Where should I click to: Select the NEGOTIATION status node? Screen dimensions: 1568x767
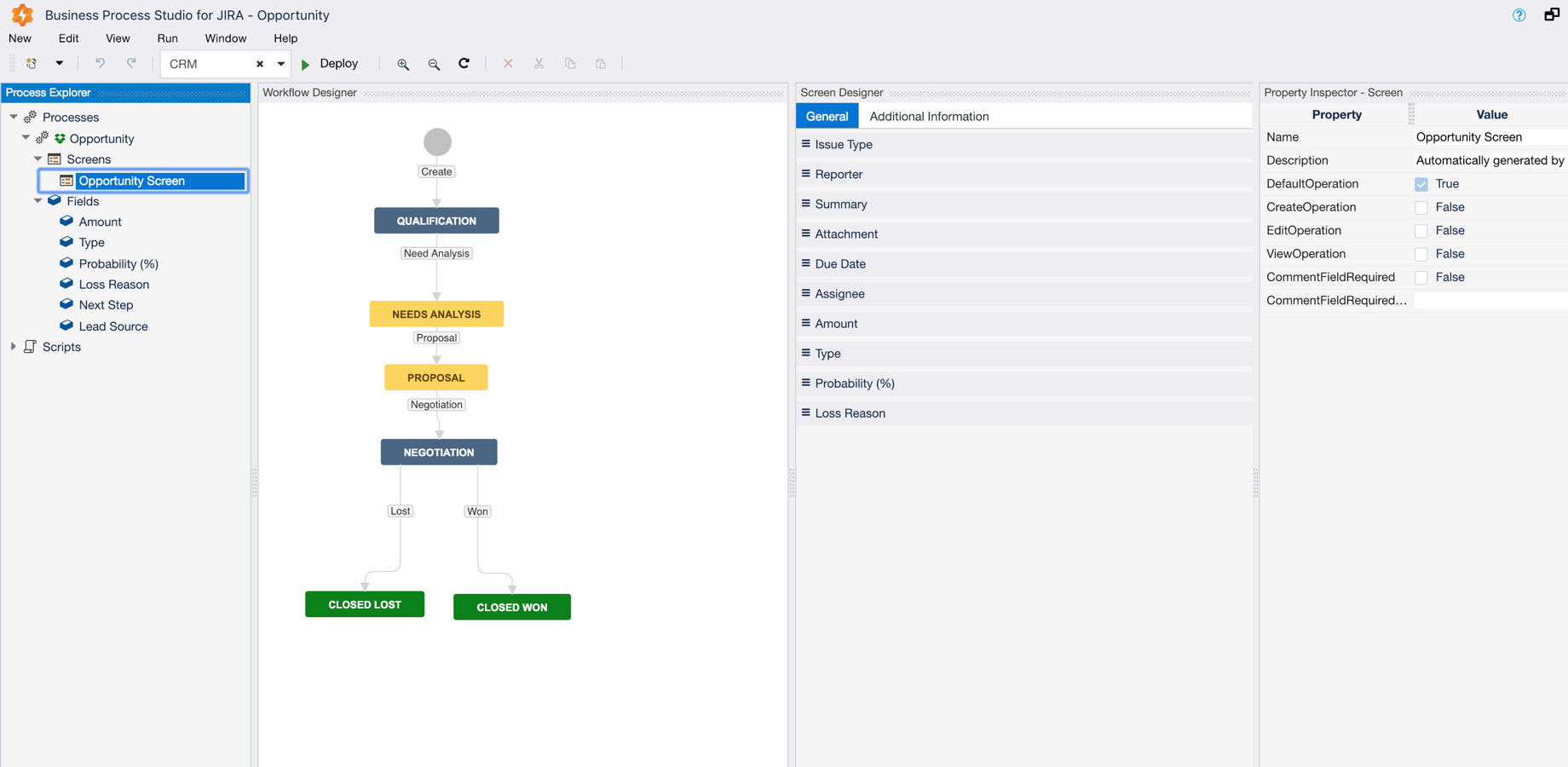(439, 452)
